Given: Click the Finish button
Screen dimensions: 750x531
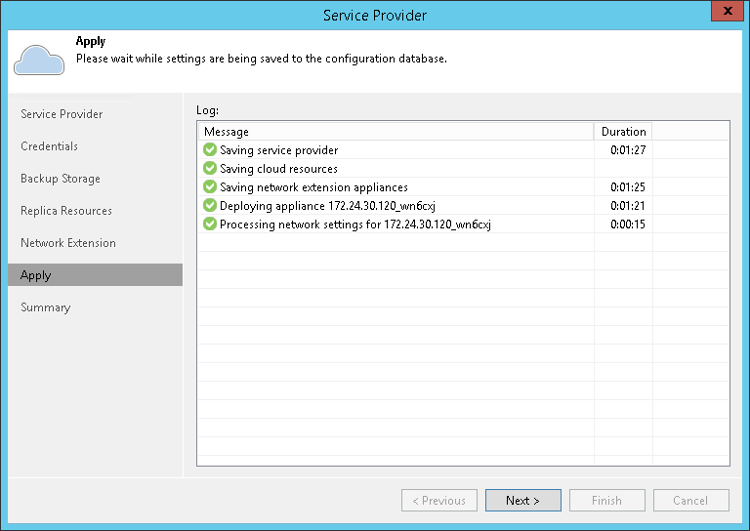Looking at the screenshot, I should (x=607, y=500).
